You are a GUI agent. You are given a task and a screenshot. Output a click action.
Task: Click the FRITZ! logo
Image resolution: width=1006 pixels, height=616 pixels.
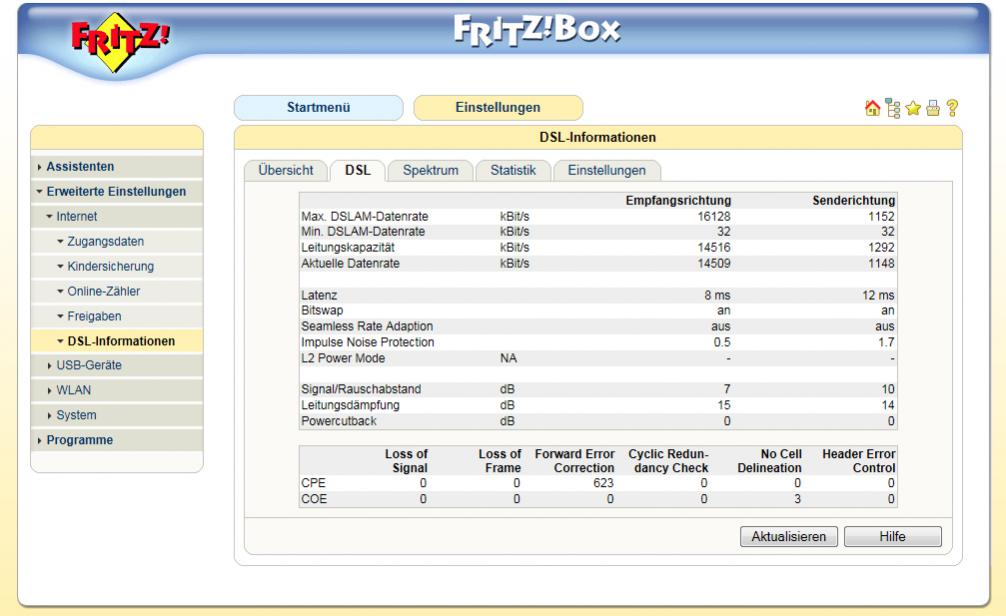tap(120, 40)
